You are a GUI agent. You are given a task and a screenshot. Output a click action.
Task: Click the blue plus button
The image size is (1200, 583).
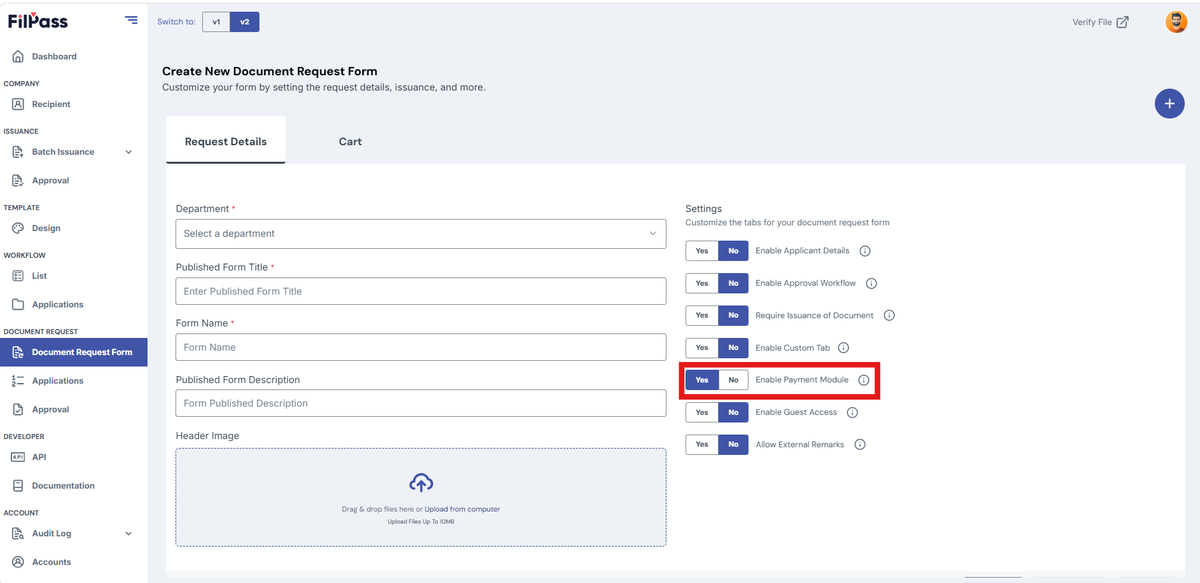(1169, 103)
